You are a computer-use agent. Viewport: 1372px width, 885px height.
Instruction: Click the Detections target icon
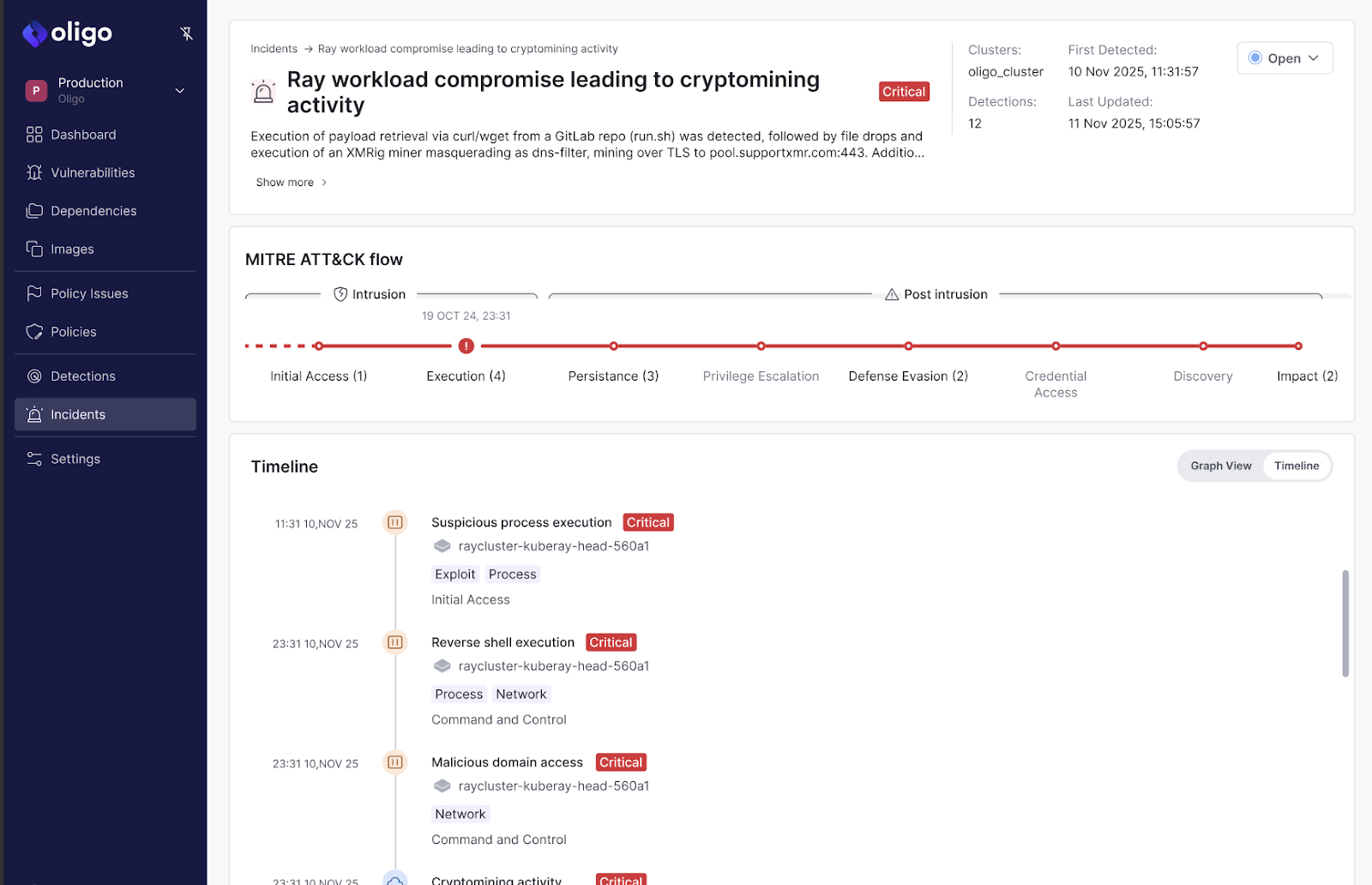[34, 376]
